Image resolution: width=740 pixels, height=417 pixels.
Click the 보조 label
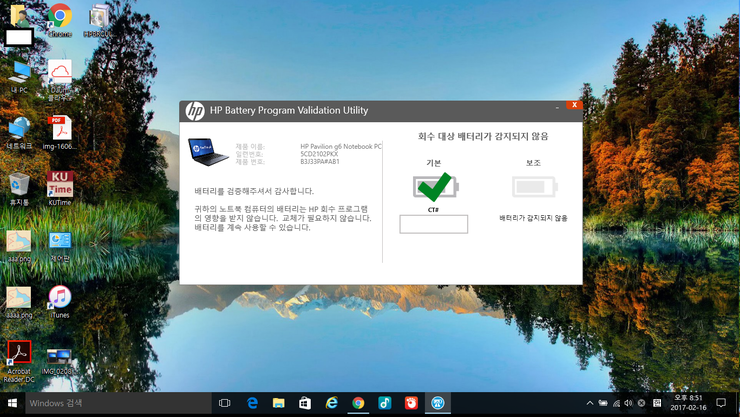pos(533,163)
